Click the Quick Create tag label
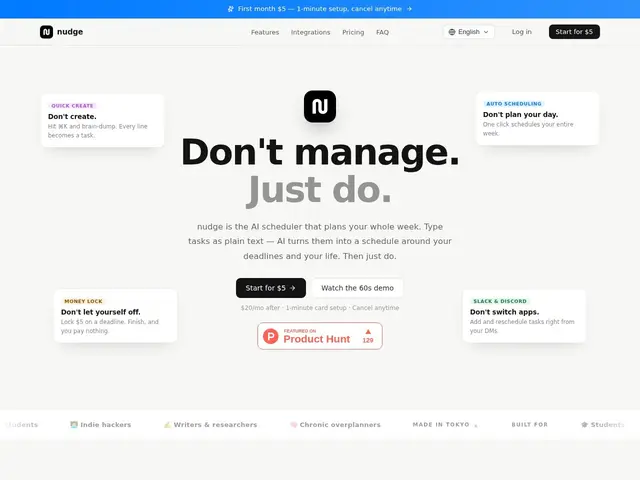 pos(72,106)
